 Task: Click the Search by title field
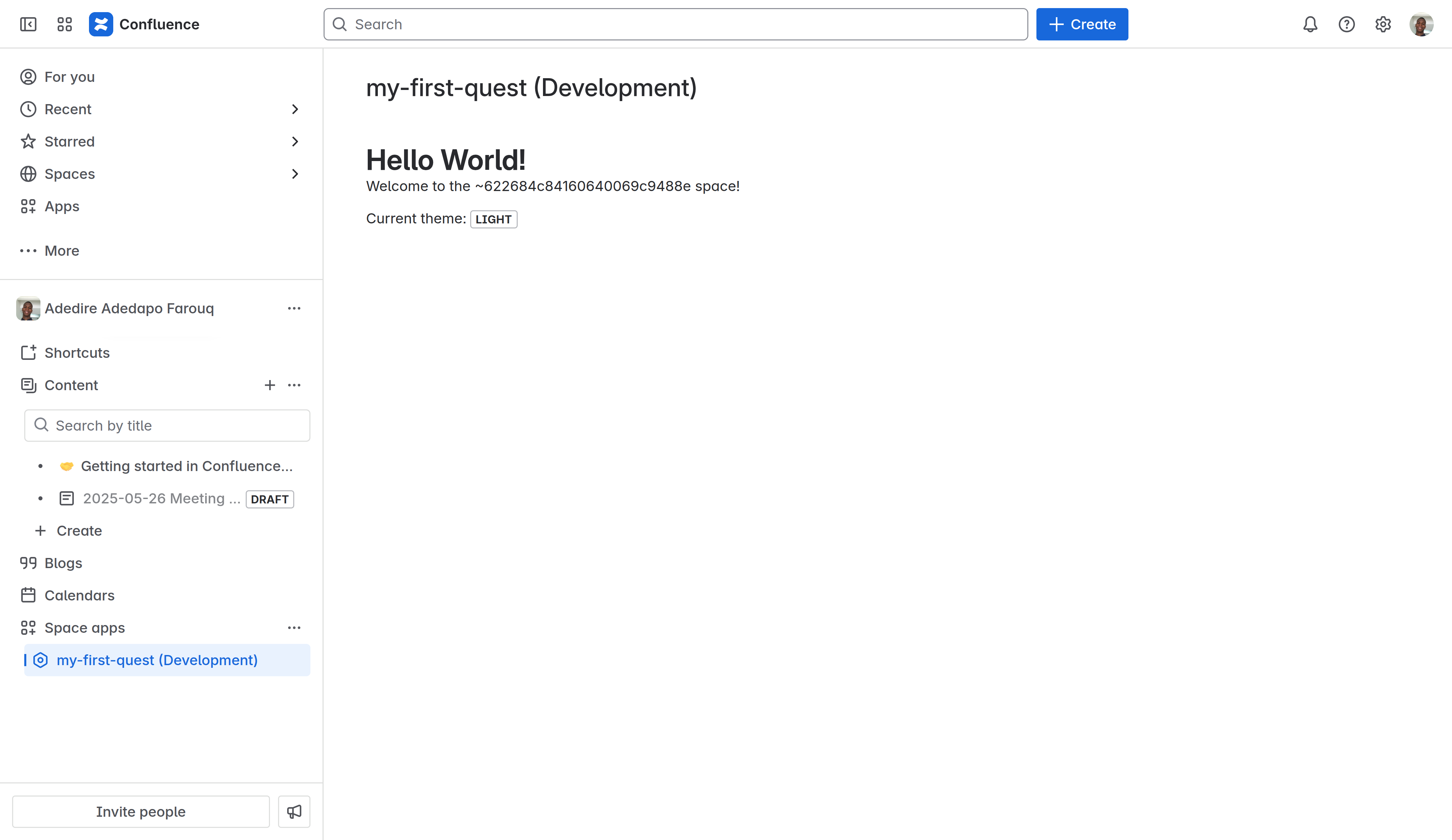[x=167, y=425]
